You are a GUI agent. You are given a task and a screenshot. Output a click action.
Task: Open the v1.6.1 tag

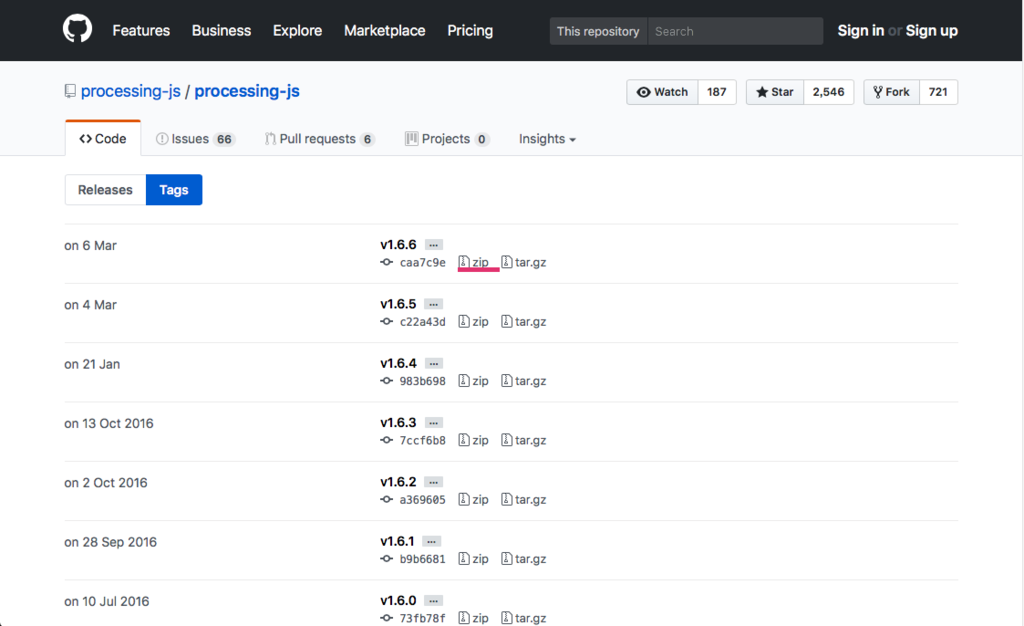(x=397, y=542)
